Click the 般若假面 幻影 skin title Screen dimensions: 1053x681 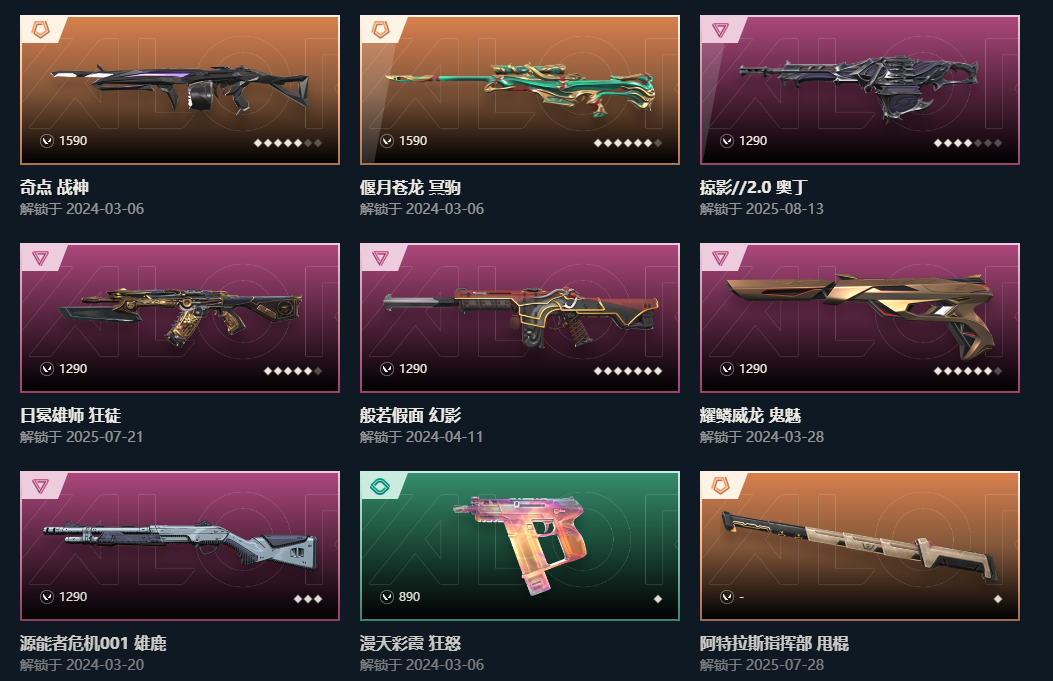410,415
